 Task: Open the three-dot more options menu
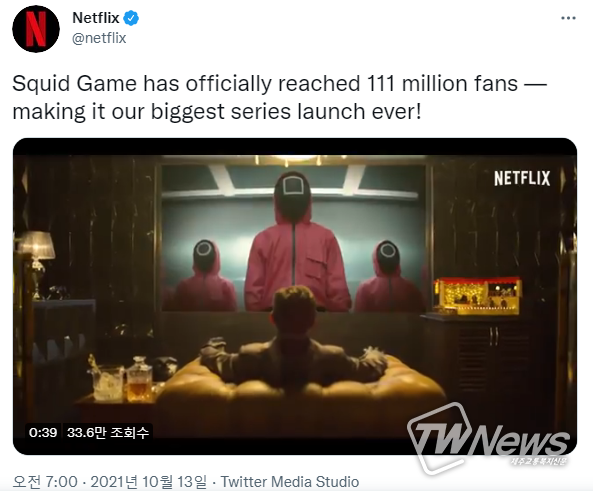click(x=568, y=18)
